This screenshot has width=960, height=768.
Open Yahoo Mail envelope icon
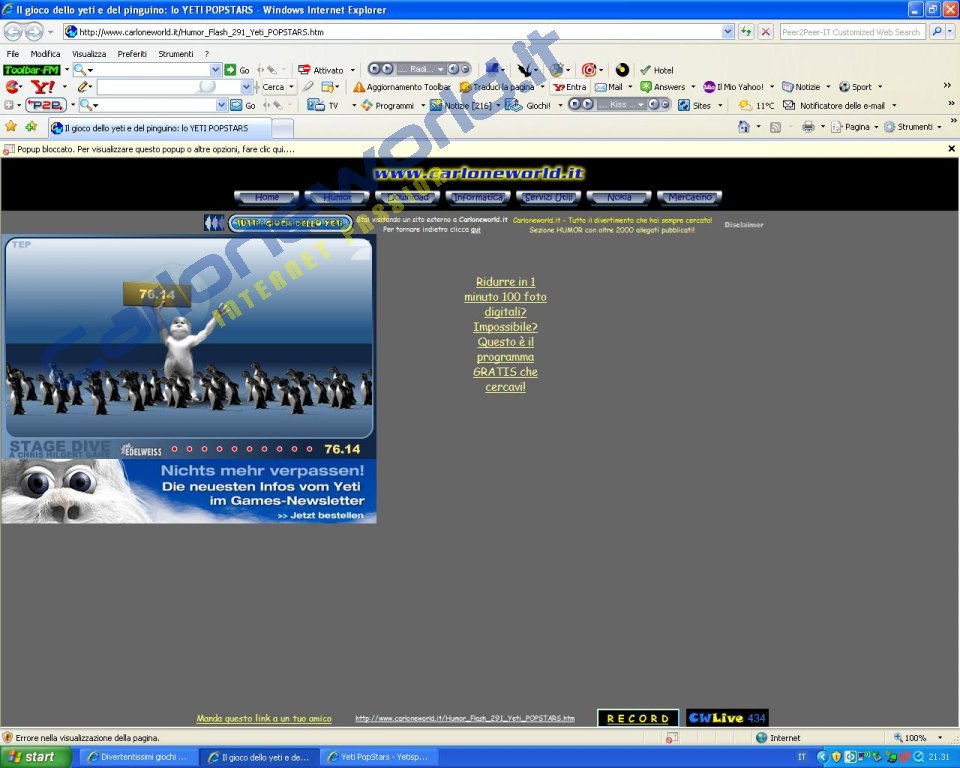click(601, 87)
